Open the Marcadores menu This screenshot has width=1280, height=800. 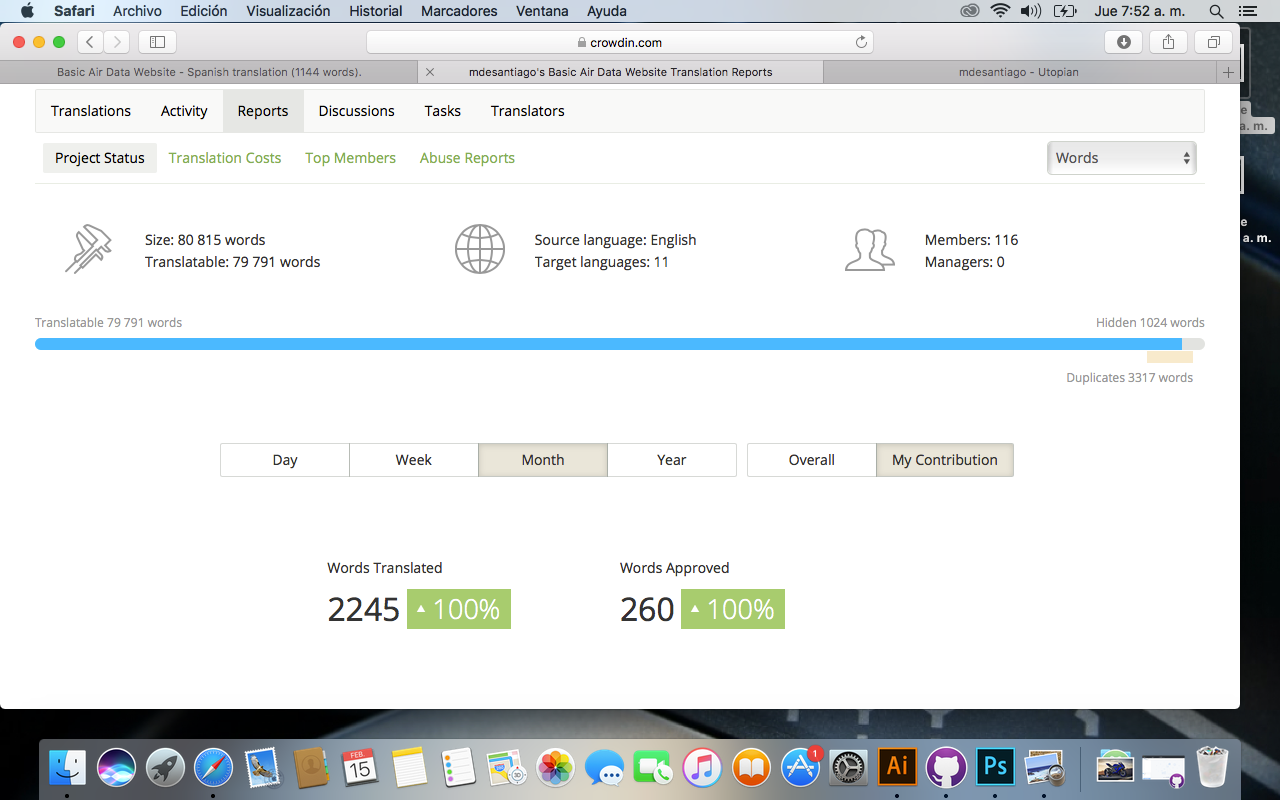459,12
